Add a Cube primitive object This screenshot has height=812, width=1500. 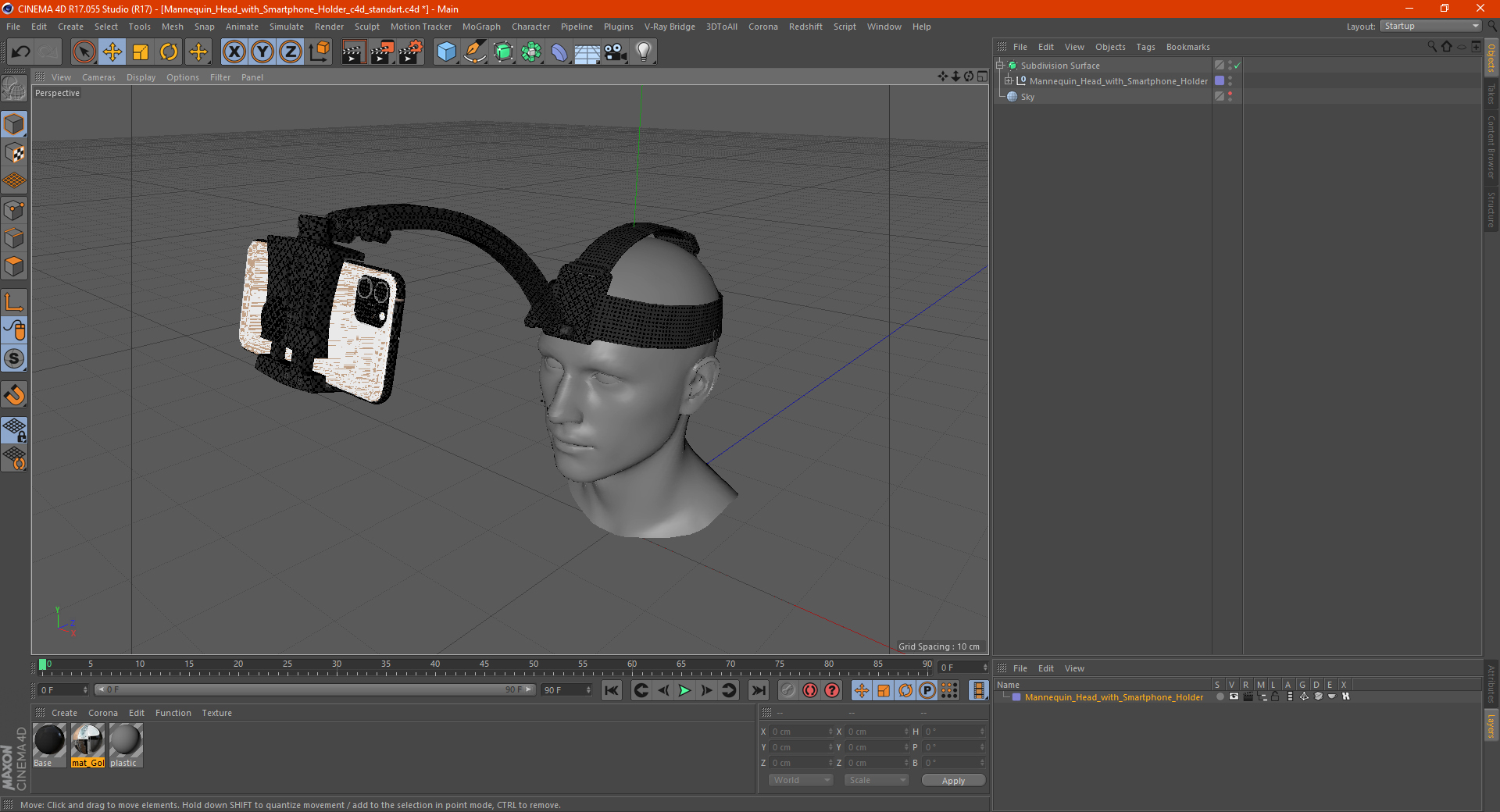(x=446, y=52)
